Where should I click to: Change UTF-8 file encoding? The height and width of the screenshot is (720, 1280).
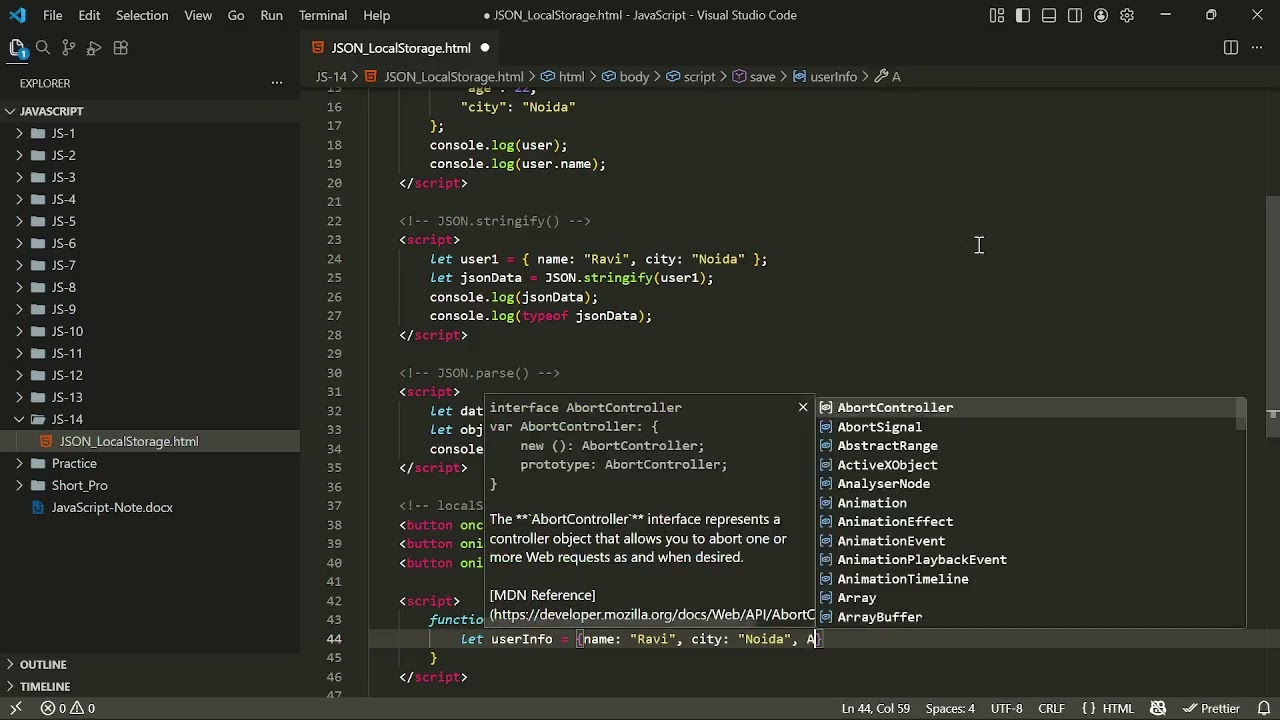point(1006,708)
